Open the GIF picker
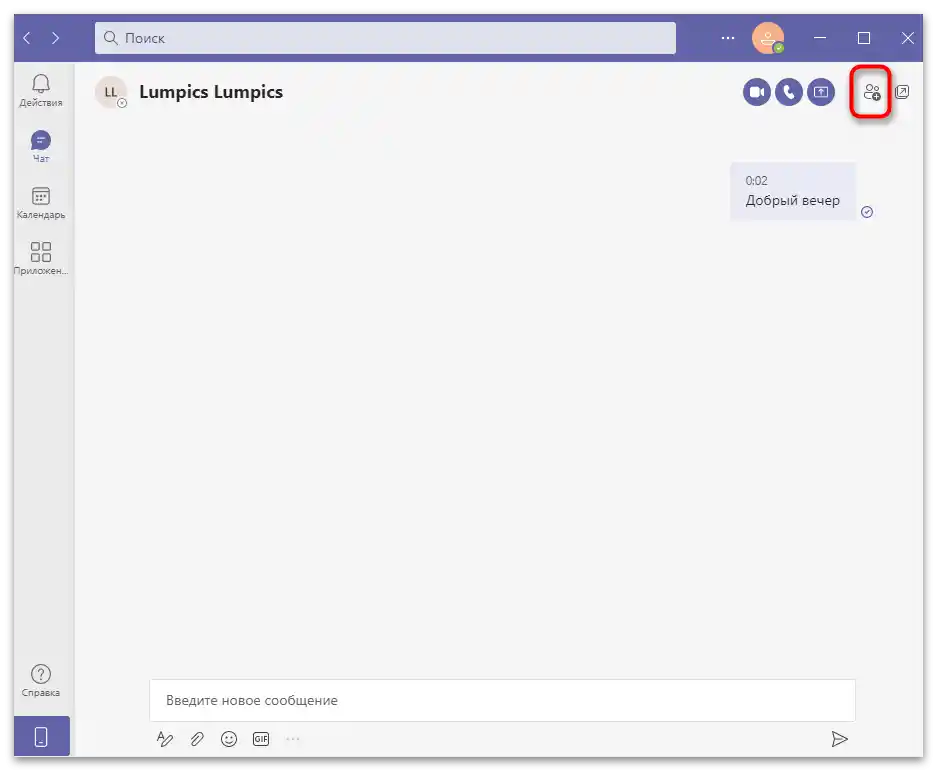The image size is (937, 771). 261,739
